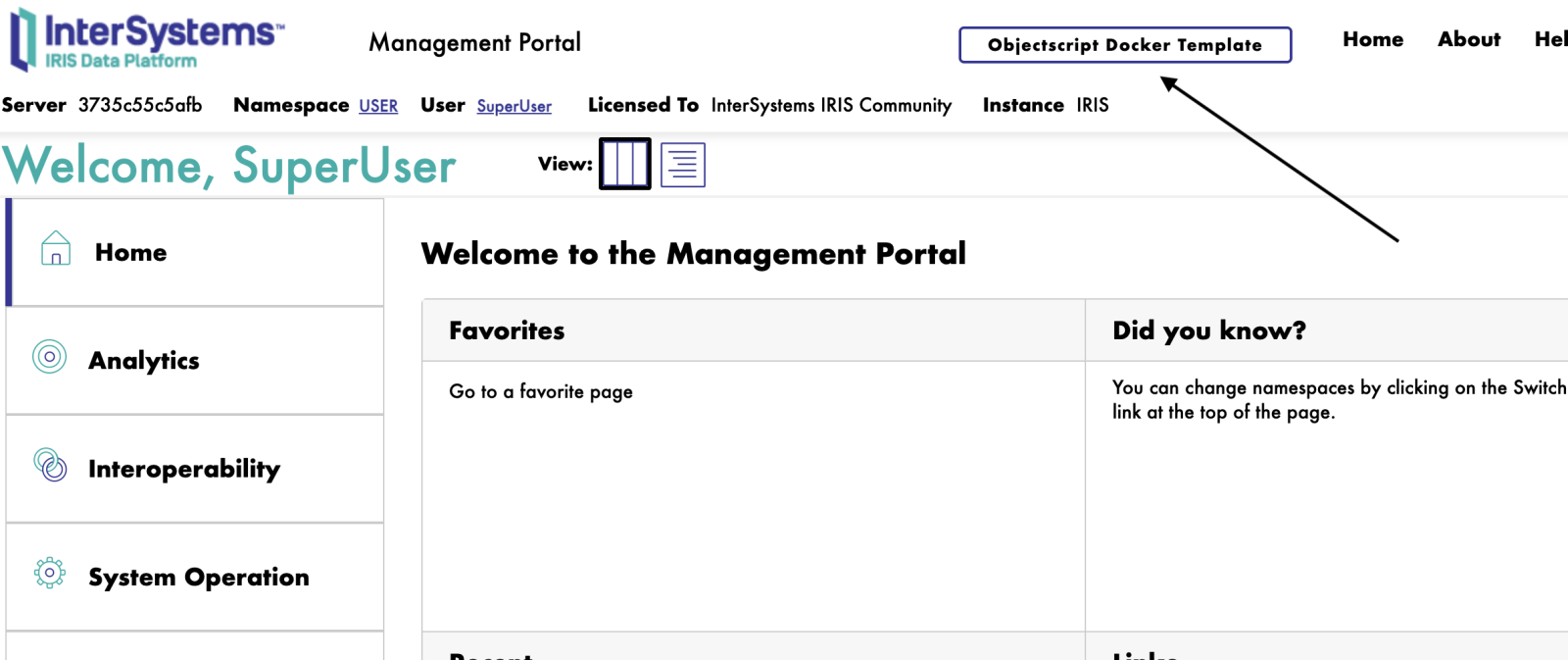This screenshot has width=1568, height=660.
Task: Switch to list view layout
Action: point(683,165)
